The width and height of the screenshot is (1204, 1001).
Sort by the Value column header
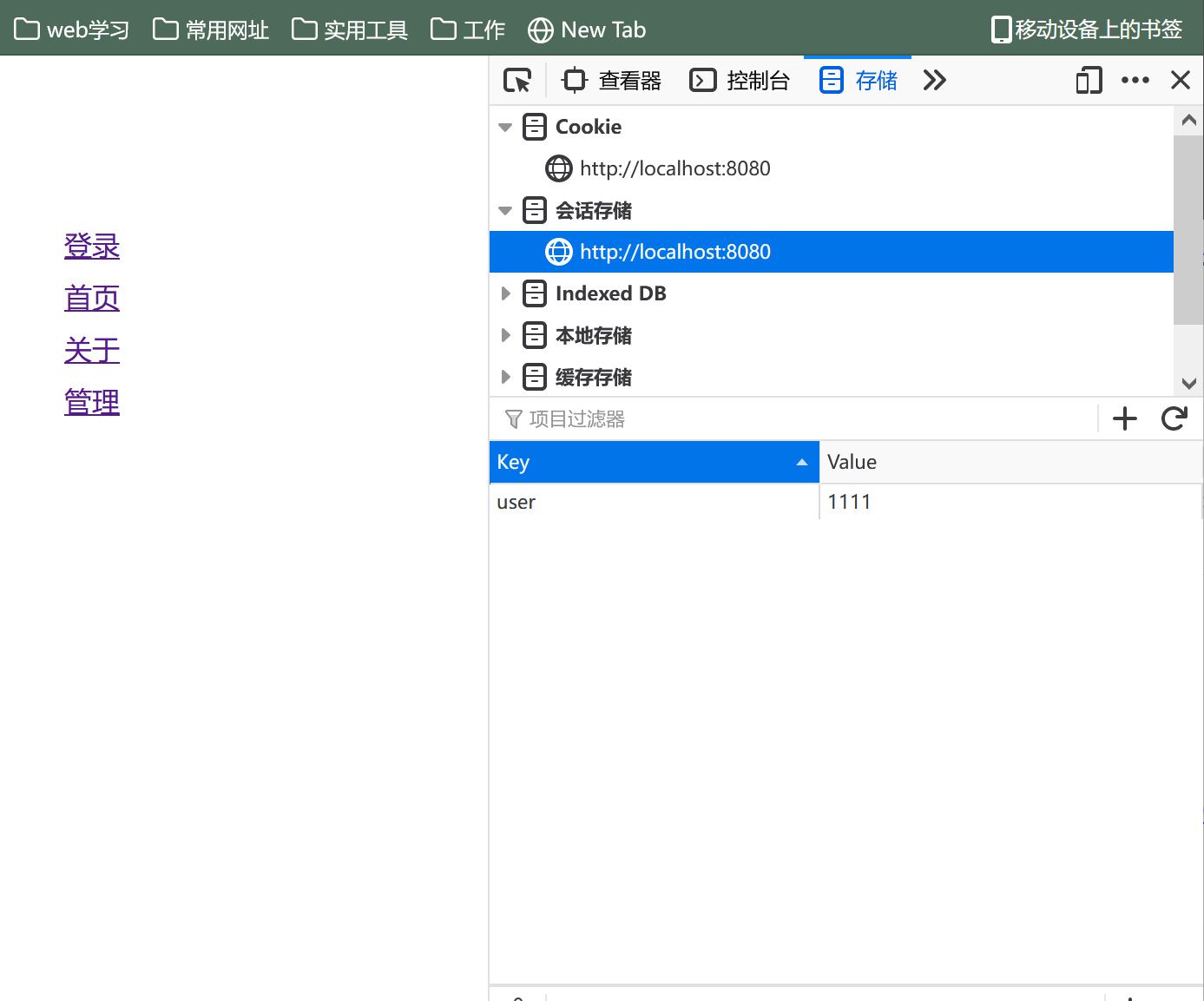1011,462
